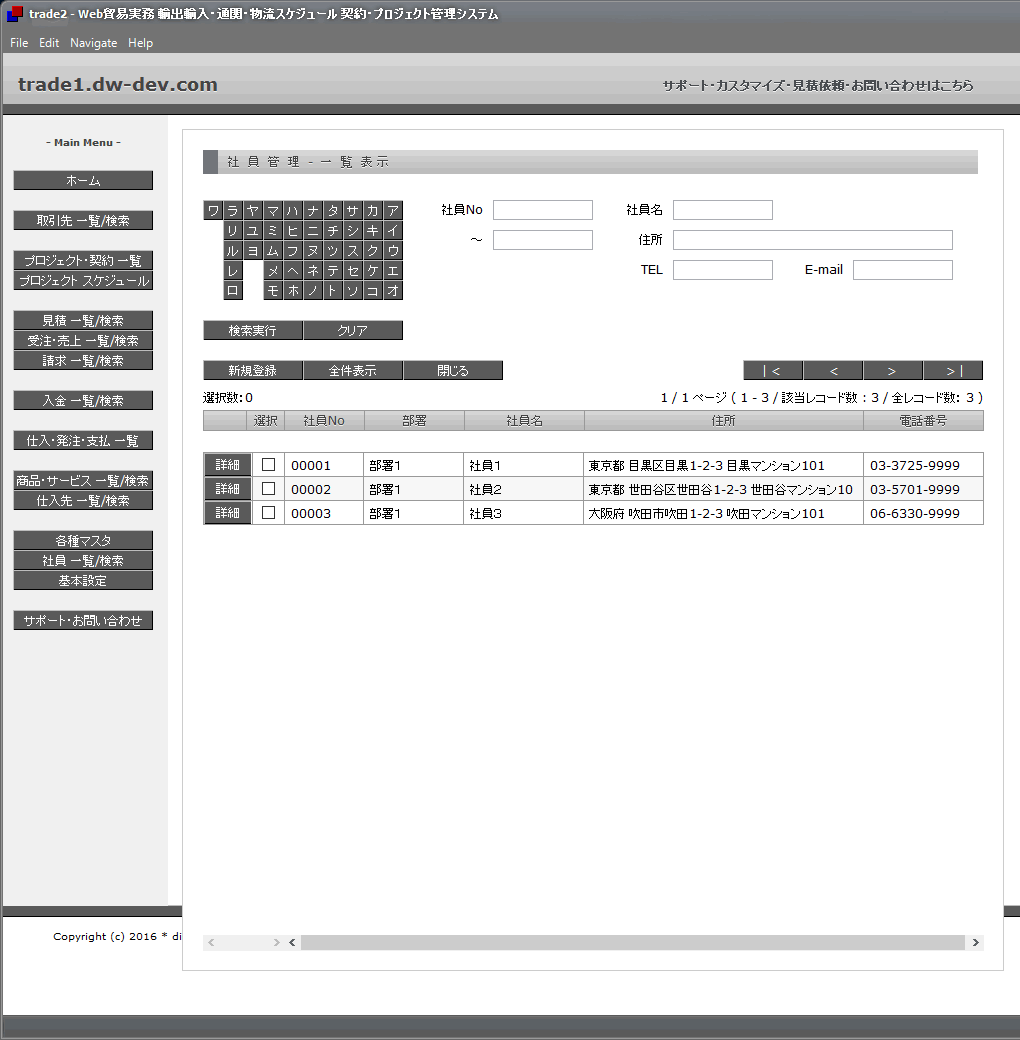Click 全件表示 show all button

coord(353,370)
